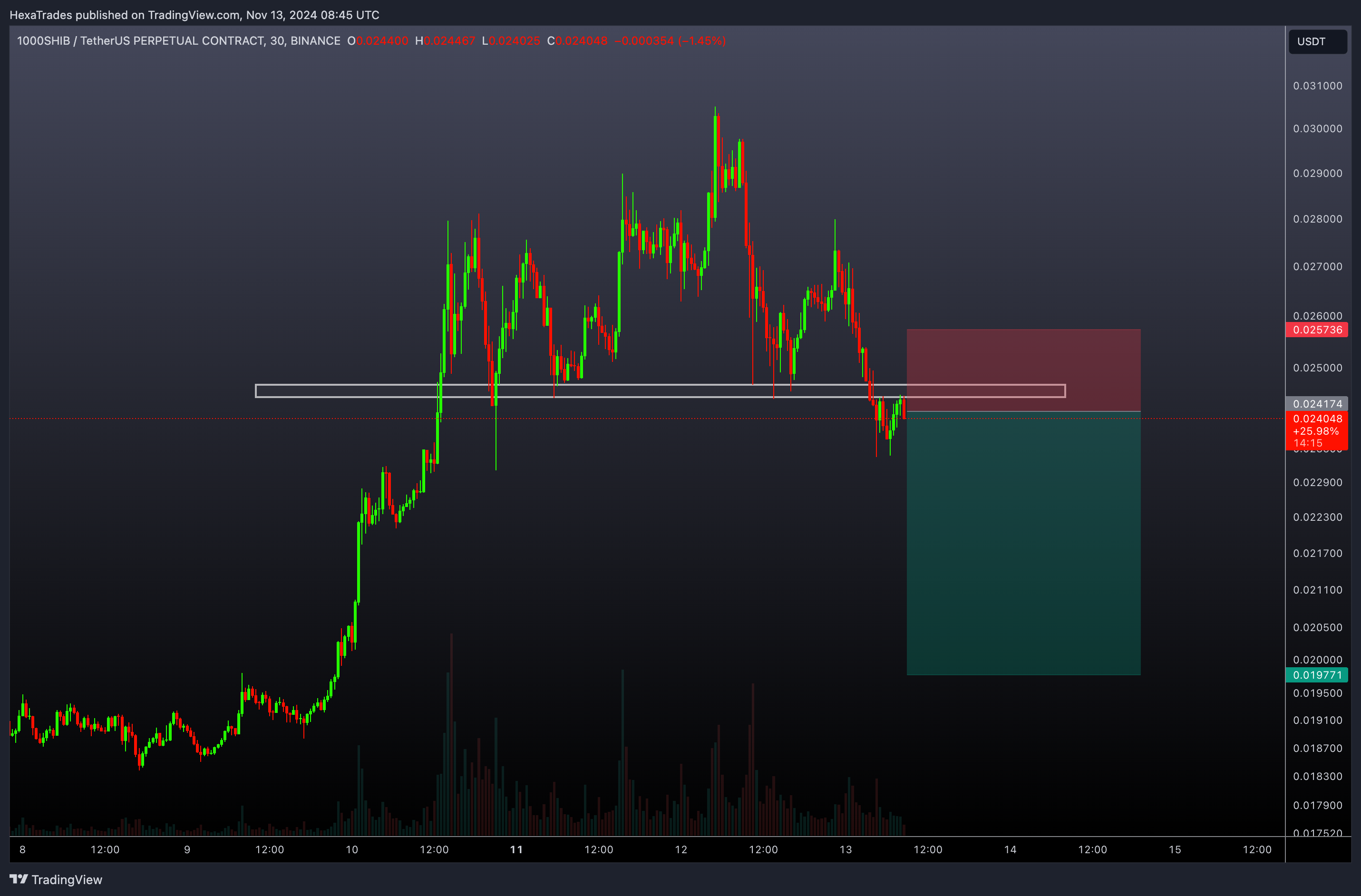The height and width of the screenshot is (896, 1361).
Task: Click the high value 0.024467
Action: (x=449, y=40)
